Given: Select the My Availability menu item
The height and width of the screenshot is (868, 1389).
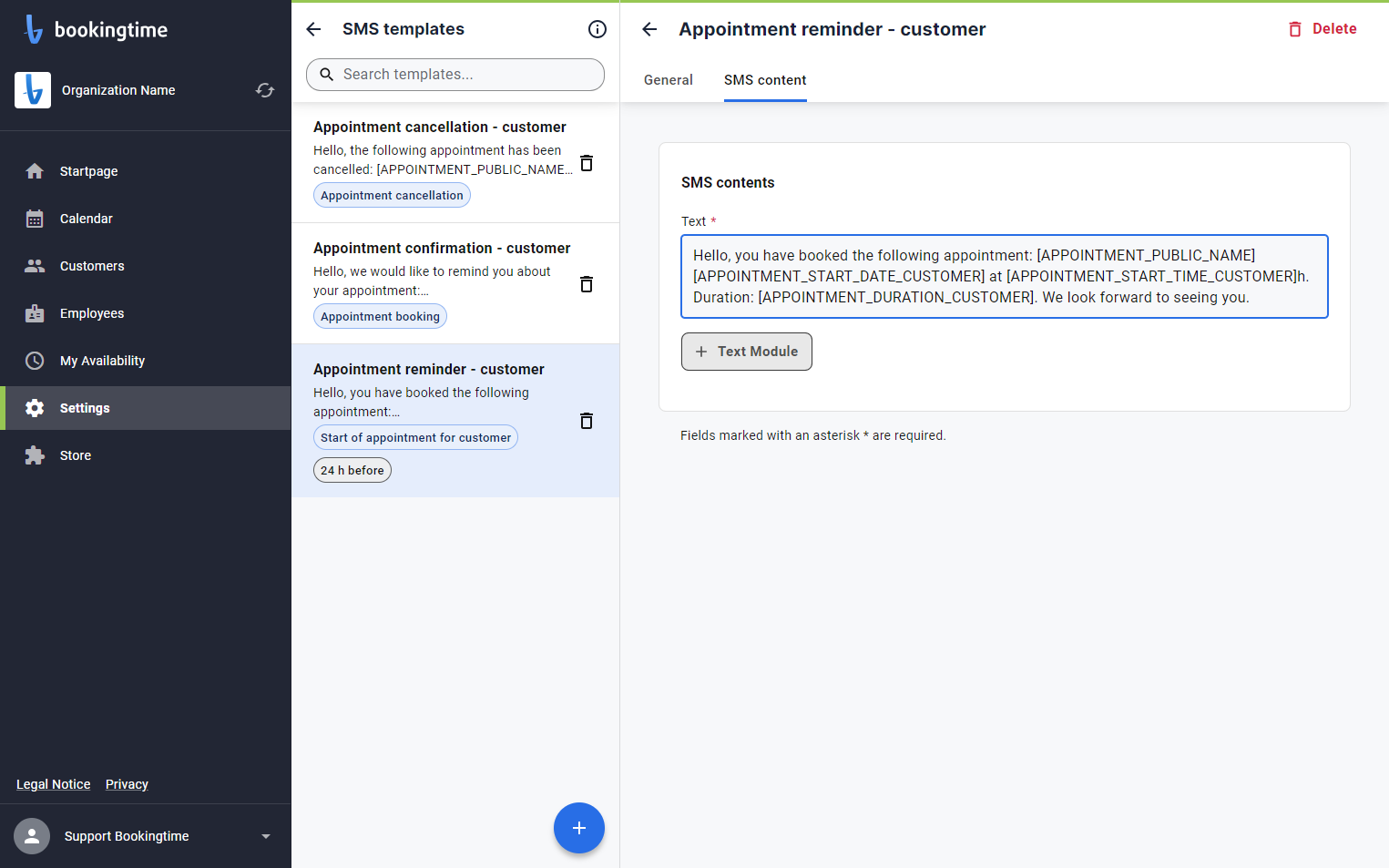Looking at the screenshot, I should (x=146, y=361).
